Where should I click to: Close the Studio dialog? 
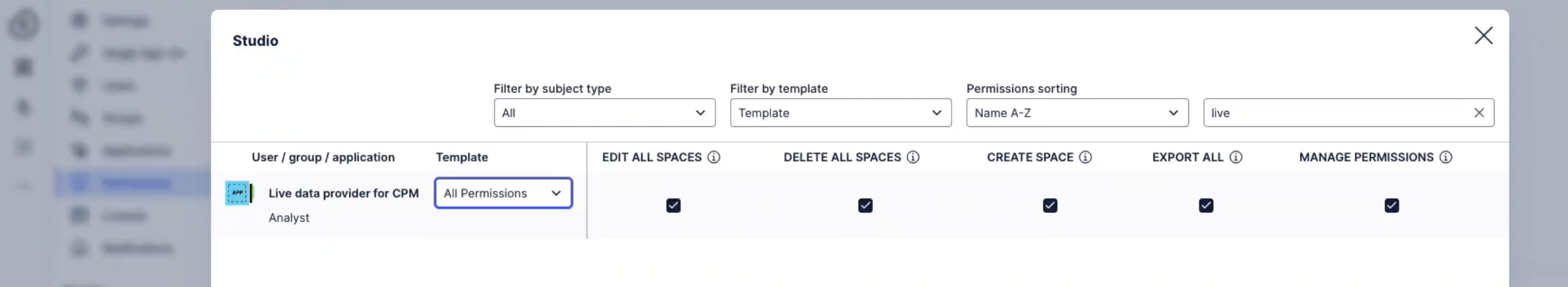pos(1483,36)
